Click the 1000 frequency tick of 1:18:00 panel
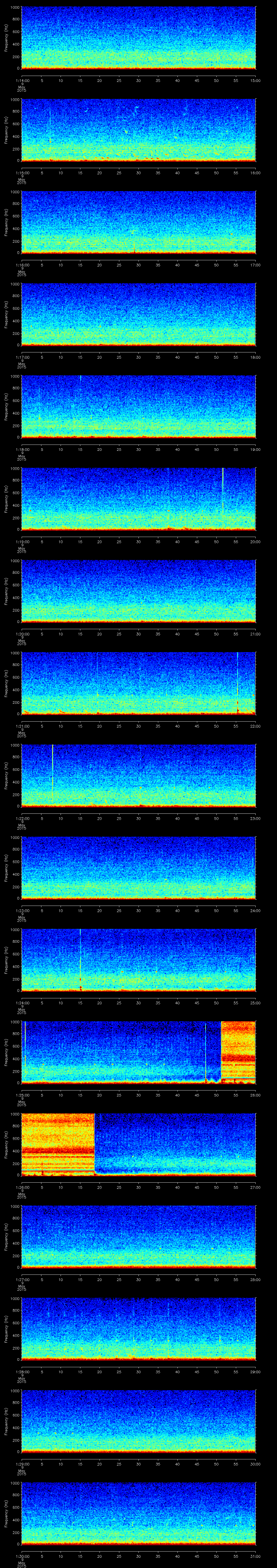 [15, 377]
